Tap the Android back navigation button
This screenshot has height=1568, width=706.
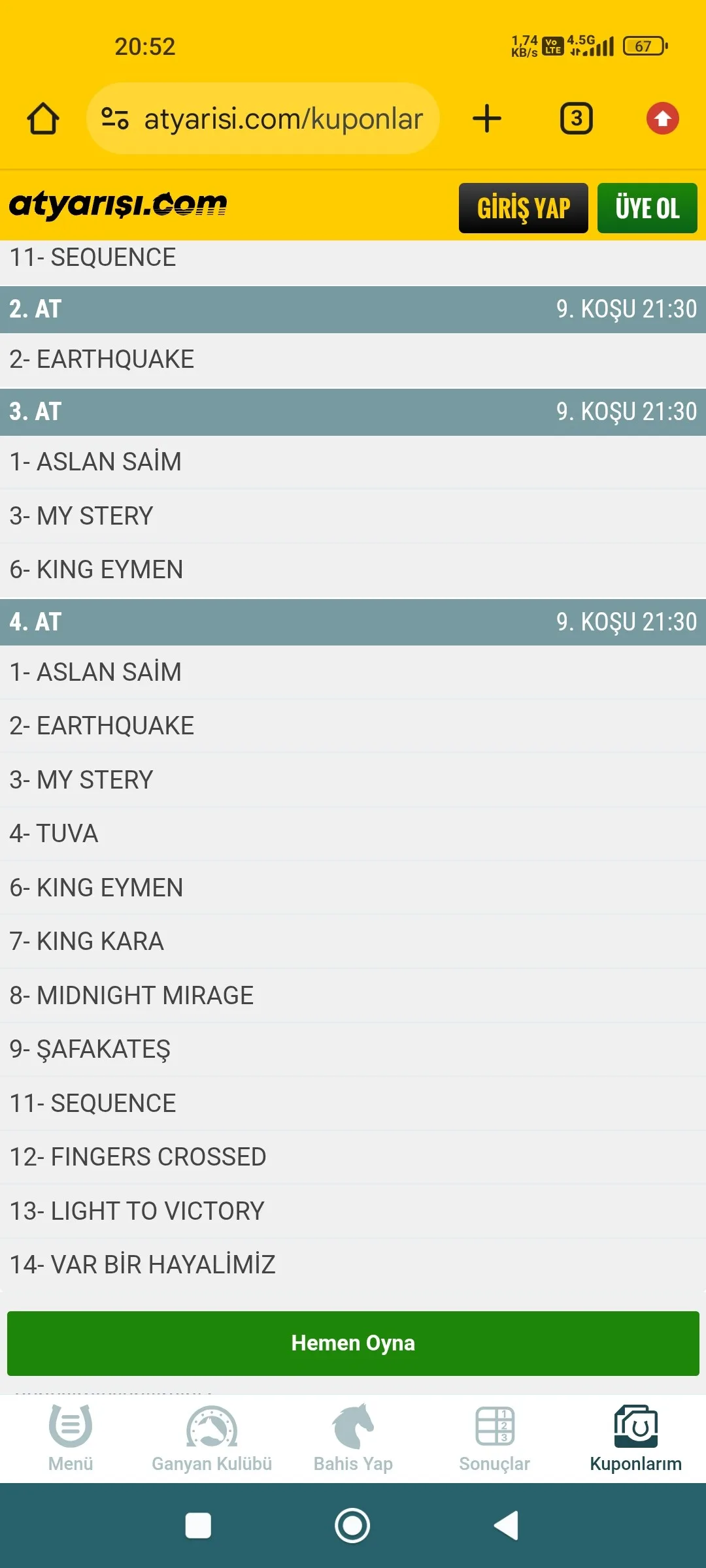coord(507,1526)
